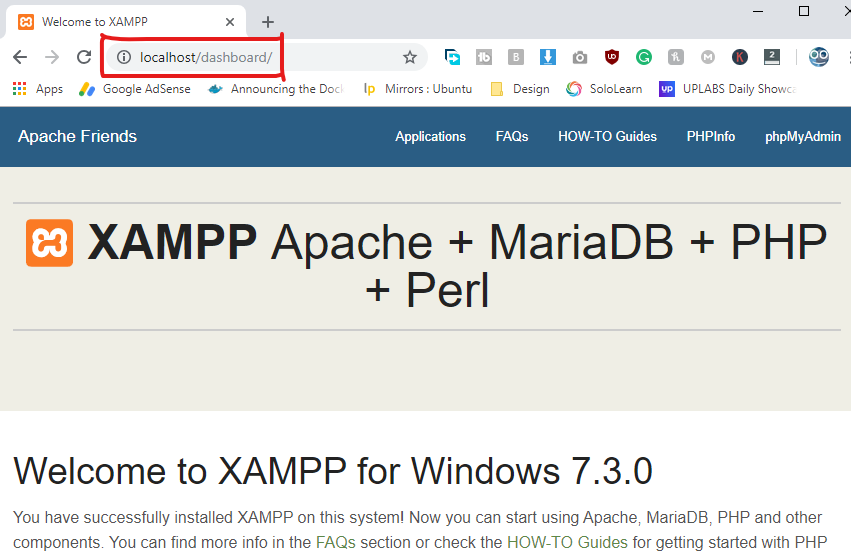This screenshot has height=556, width=851.
Task: Maximize the browser window
Action: click(804, 11)
